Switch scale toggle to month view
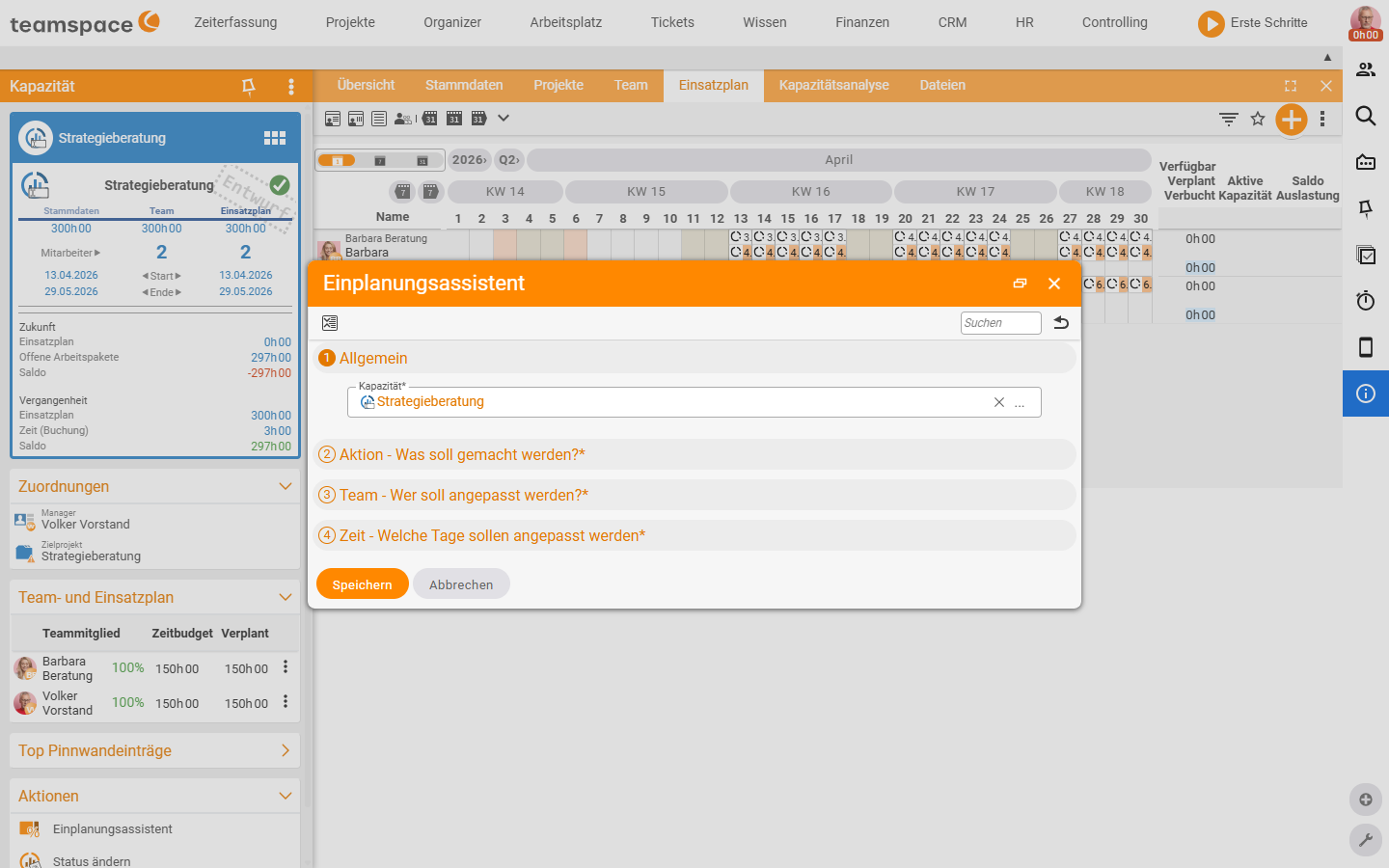Viewport: 1389px width, 868px height. pos(422,160)
